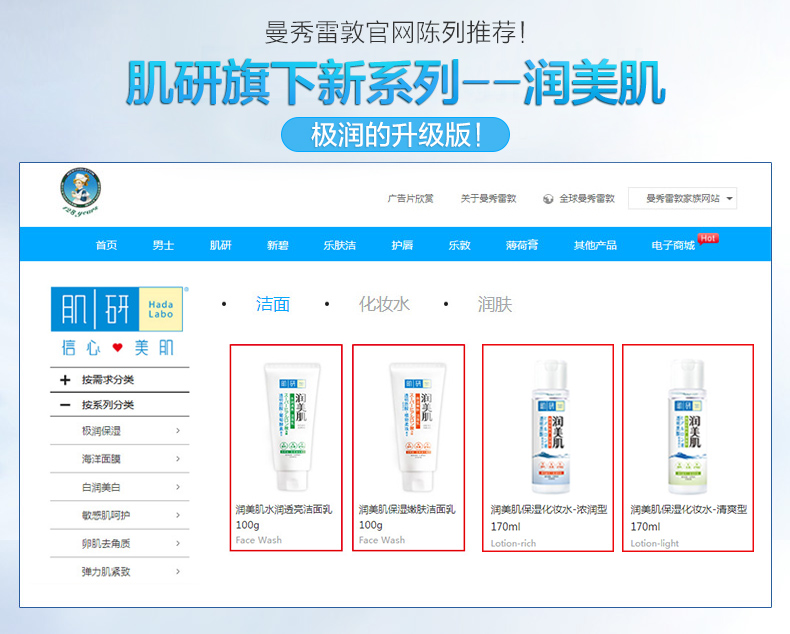790x634 pixels.
Task: Open the chevron next to 白润美白
Action: [x=178, y=487]
